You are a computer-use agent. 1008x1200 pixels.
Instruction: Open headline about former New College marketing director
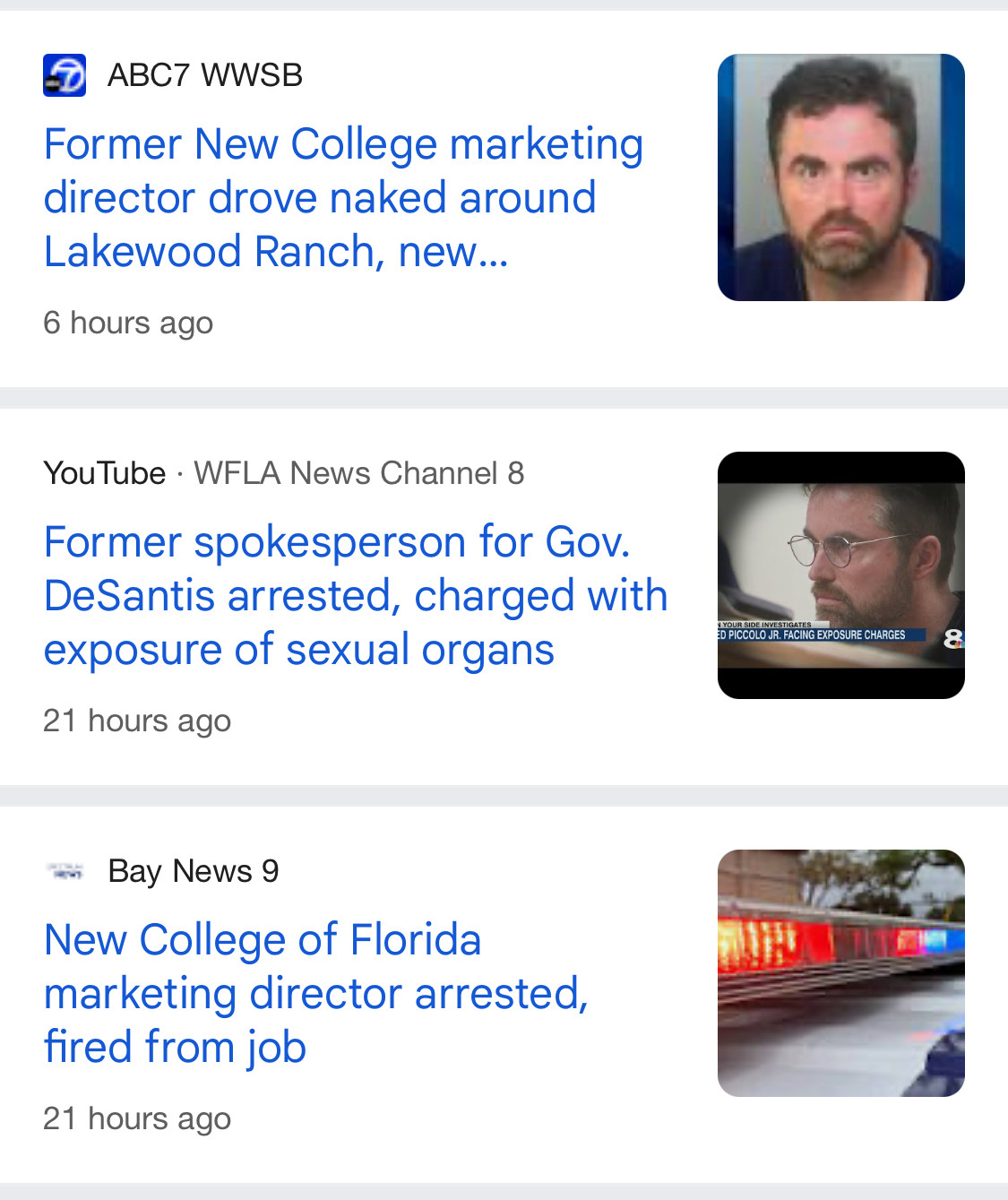[x=343, y=198]
